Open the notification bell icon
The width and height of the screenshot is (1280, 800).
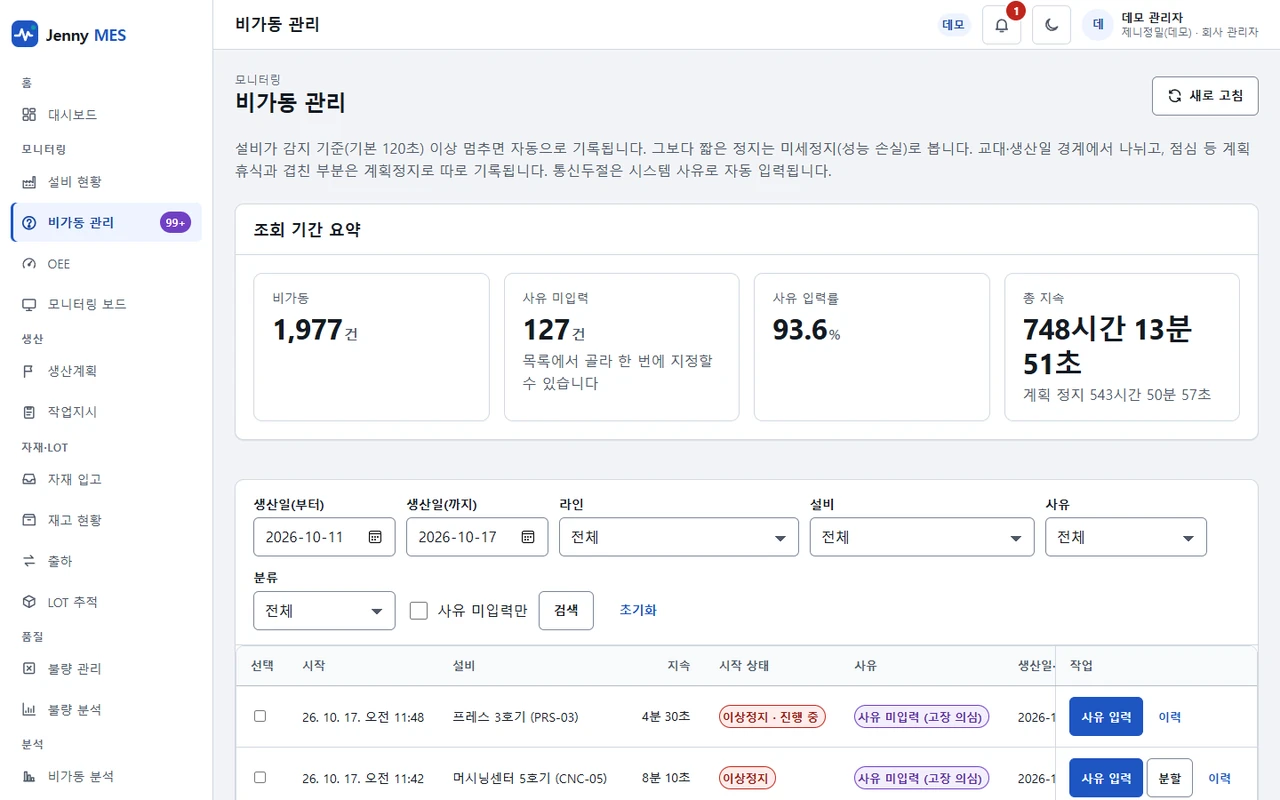click(1002, 25)
